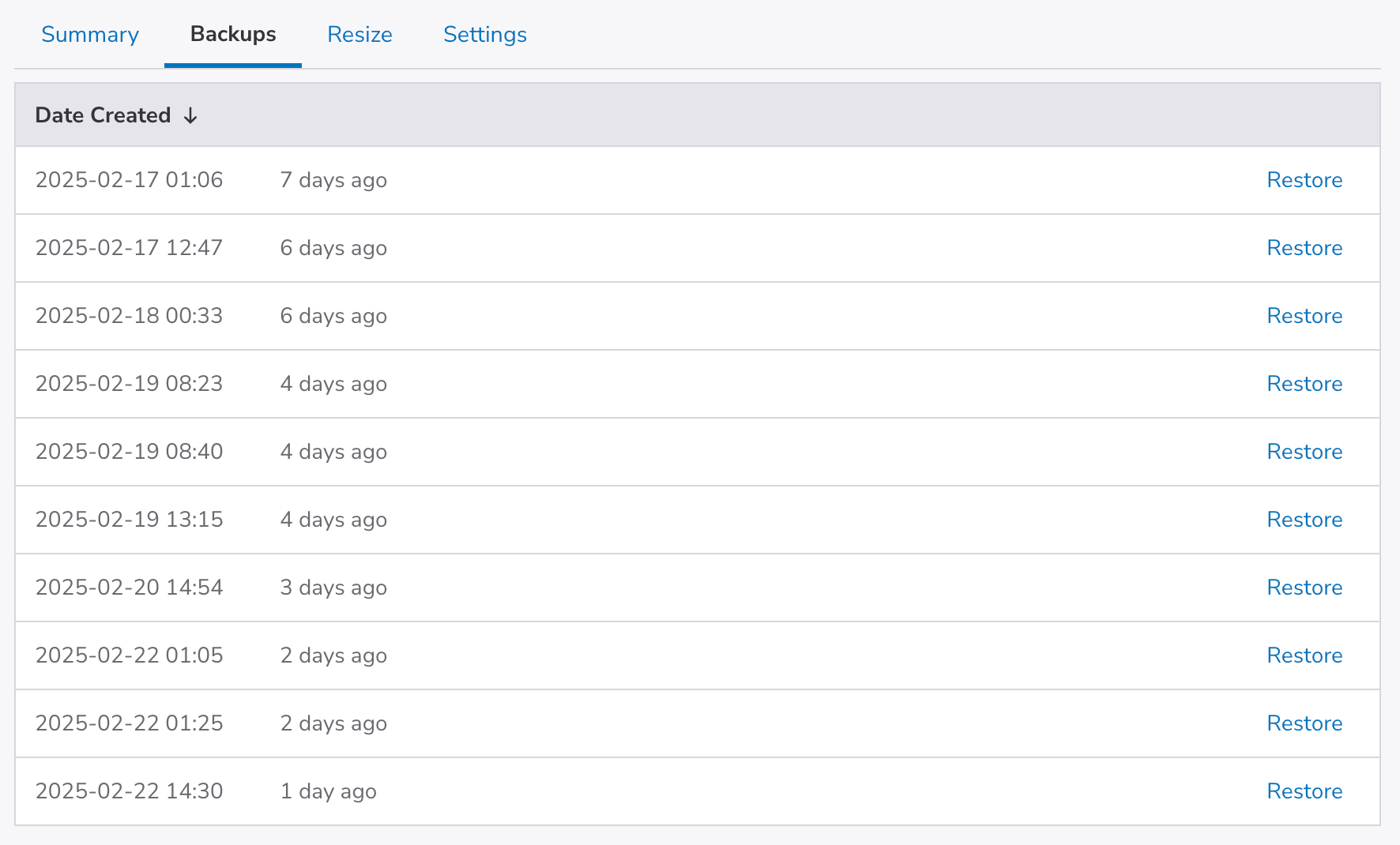Image resolution: width=1400 pixels, height=845 pixels.
Task: Restore the 2025-02-19 13:15 backup
Action: click(x=1304, y=520)
